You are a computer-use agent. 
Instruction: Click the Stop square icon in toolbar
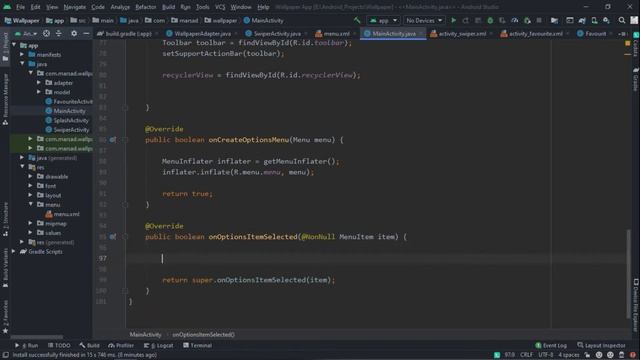(539, 20)
